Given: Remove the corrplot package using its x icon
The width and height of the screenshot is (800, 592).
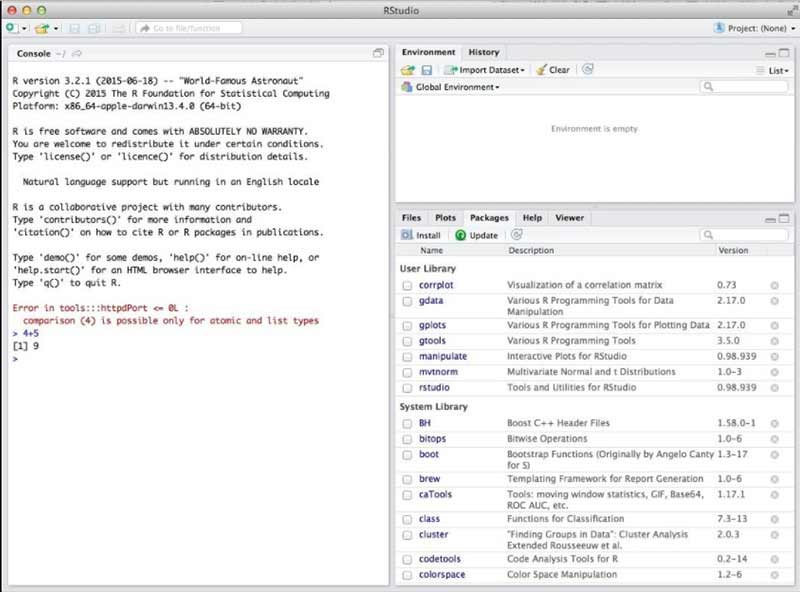Looking at the screenshot, I should (774, 285).
